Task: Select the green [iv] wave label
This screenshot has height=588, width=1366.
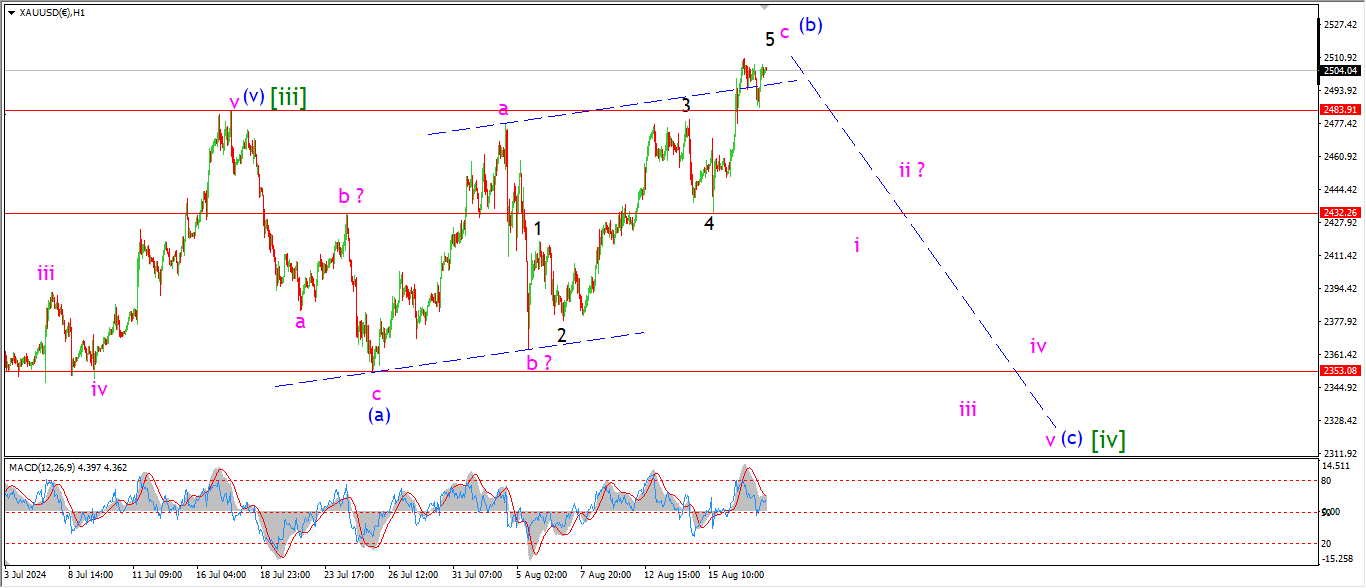Action: coord(1108,439)
